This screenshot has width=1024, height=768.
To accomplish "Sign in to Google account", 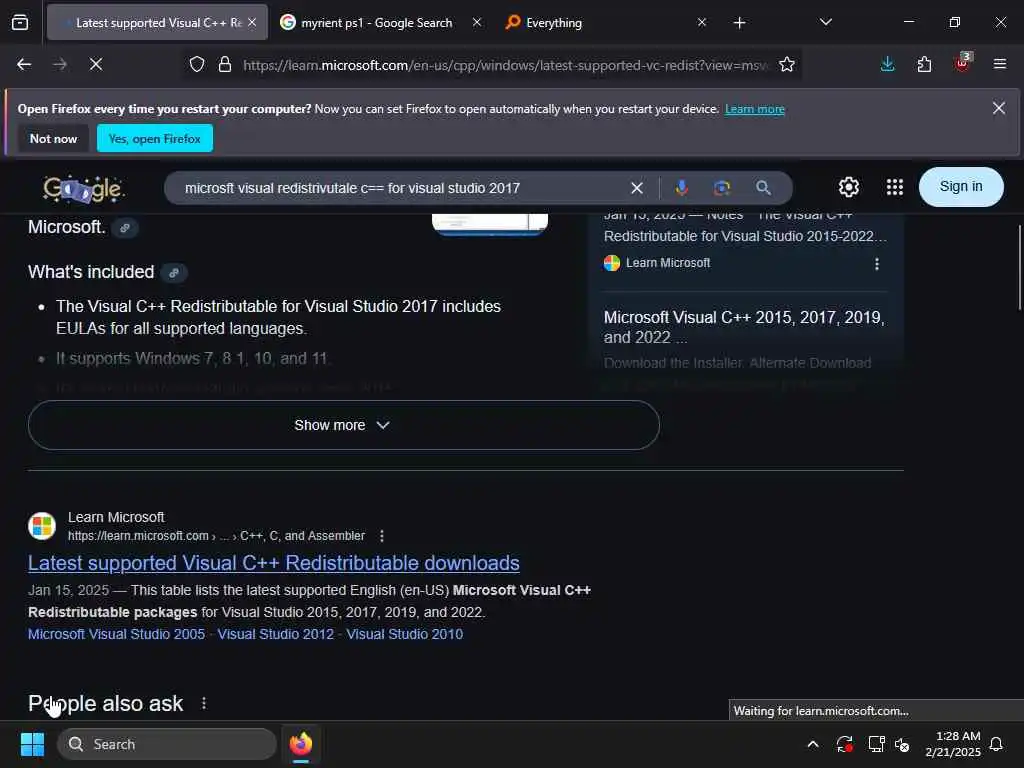I will 961,187.
